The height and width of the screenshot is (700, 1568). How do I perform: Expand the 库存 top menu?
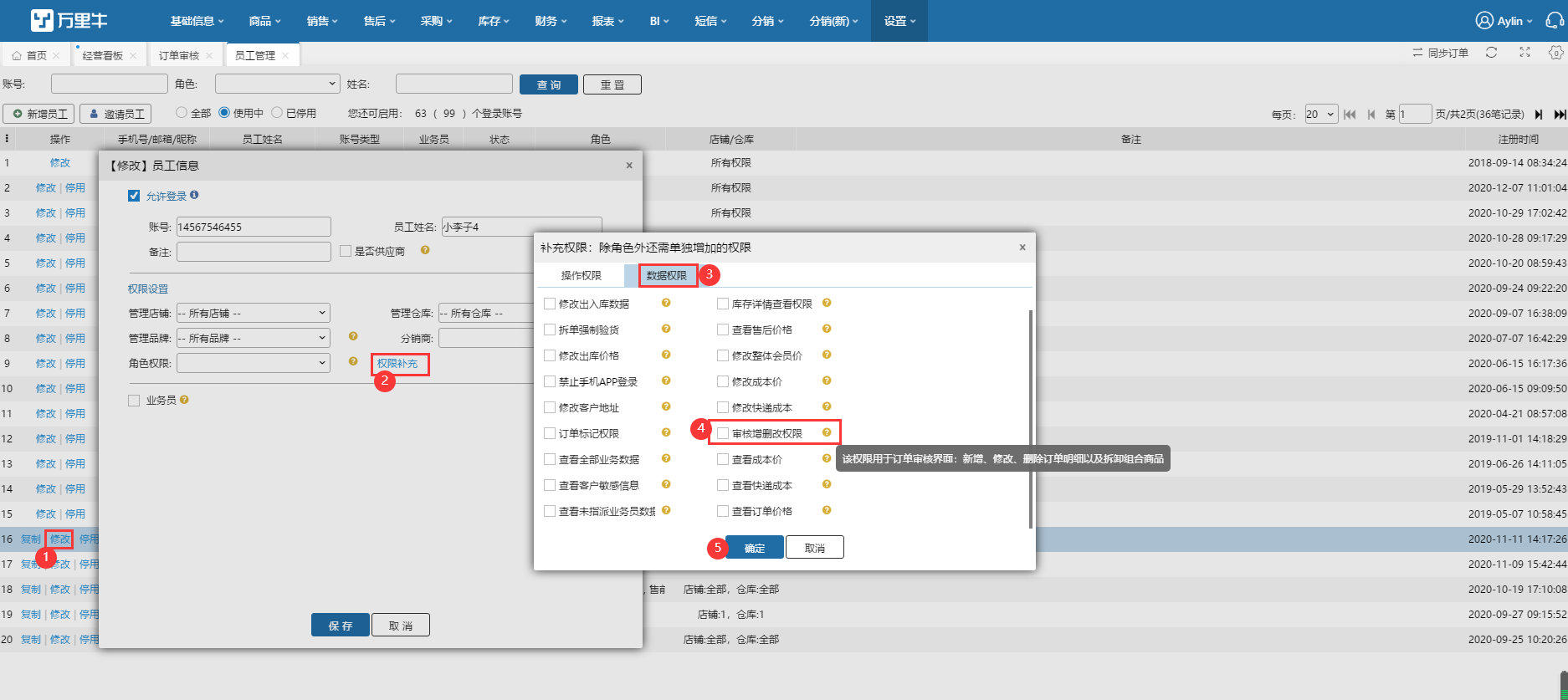click(x=494, y=21)
